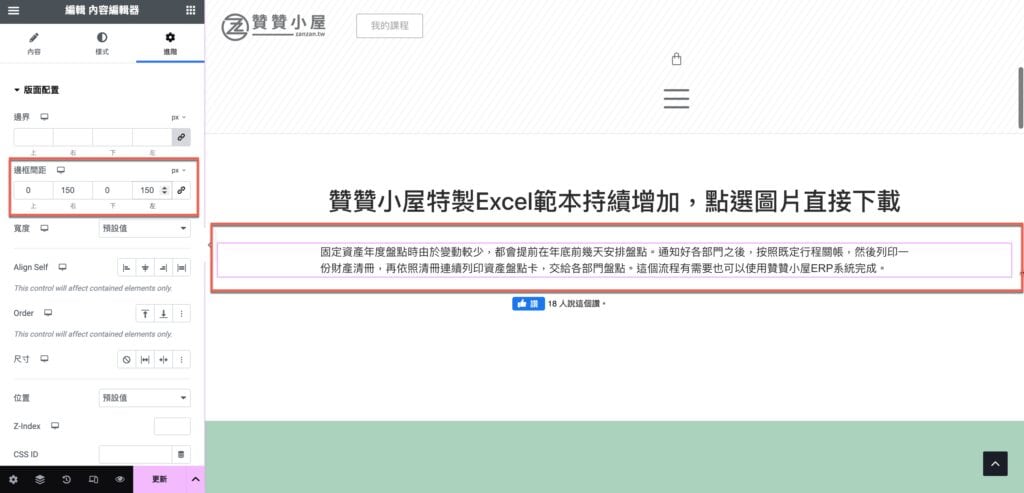
Task: Click the Facebook 讚 like button
Action: coord(528,304)
